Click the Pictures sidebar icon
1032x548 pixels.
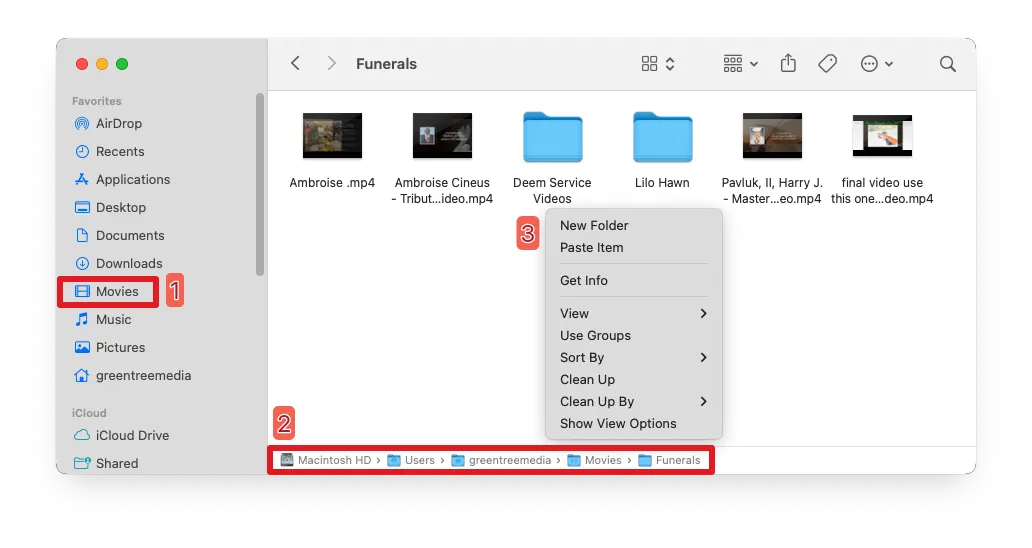coord(82,347)
